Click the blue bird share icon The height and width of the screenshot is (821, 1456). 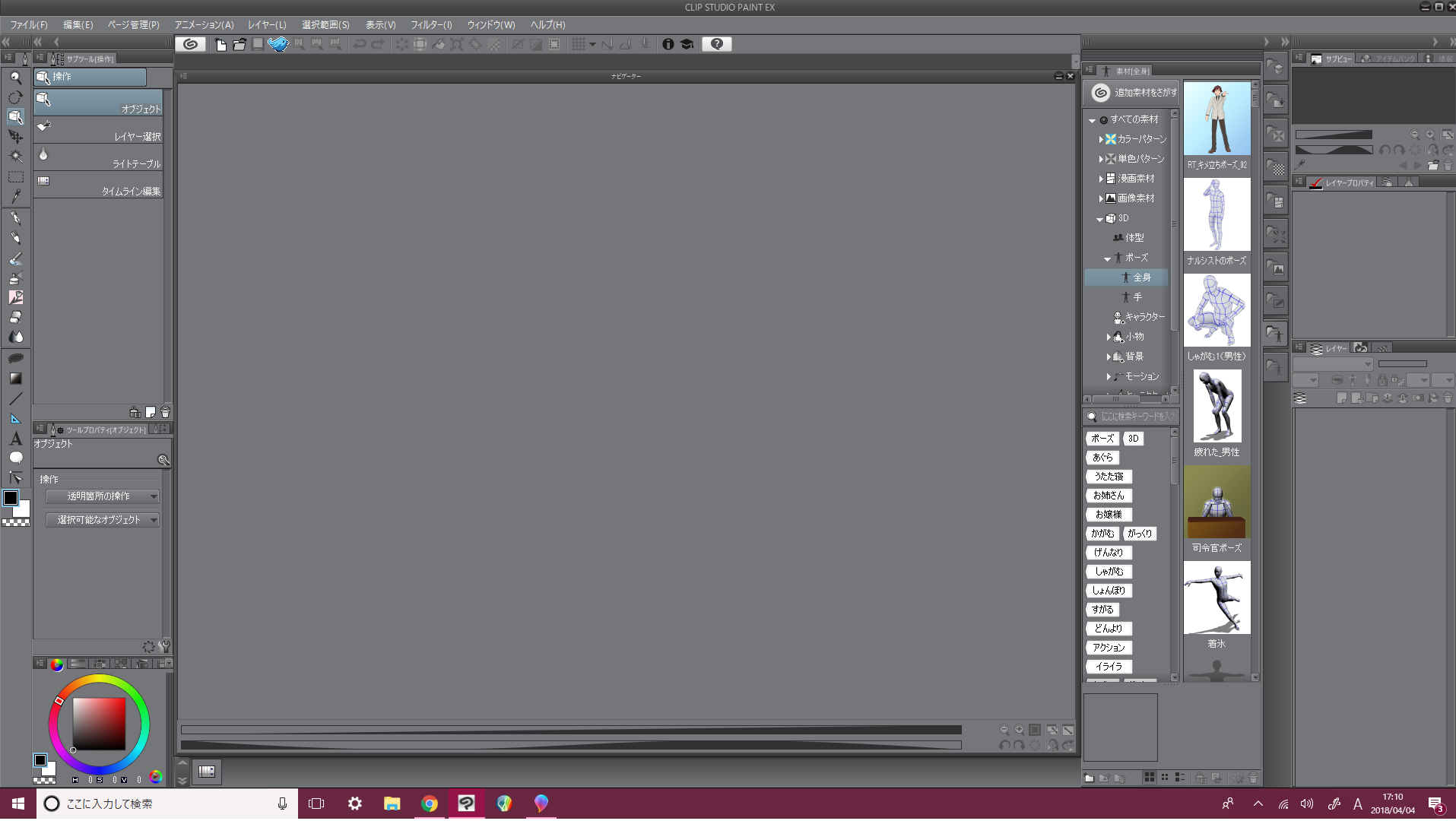click(x=278, y=44)
